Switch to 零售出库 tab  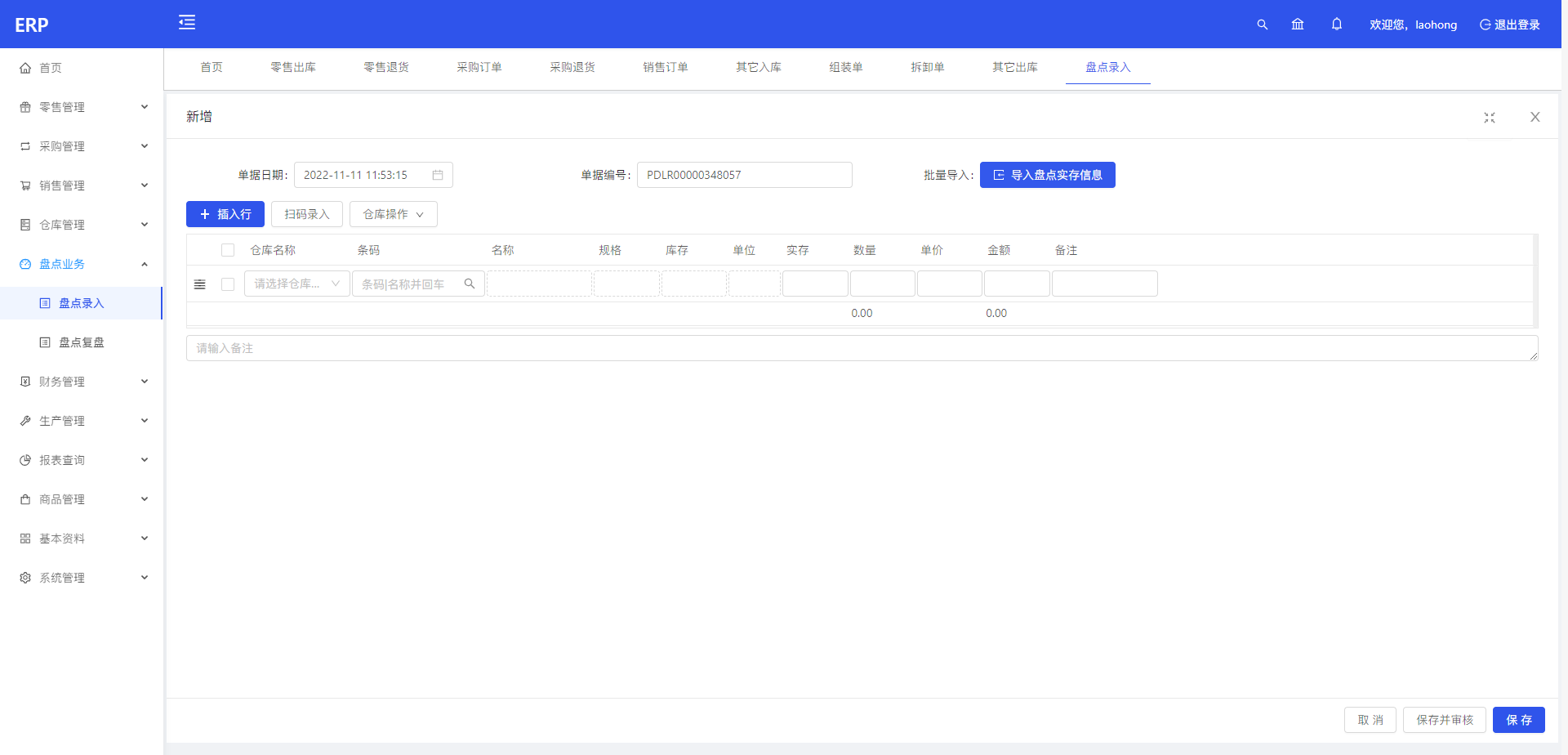coord(293,67)
